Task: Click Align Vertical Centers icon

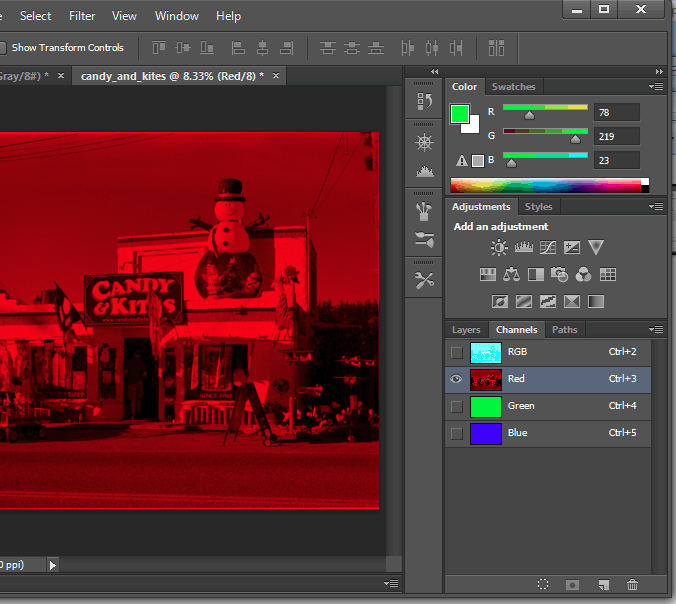Action: 183,47
